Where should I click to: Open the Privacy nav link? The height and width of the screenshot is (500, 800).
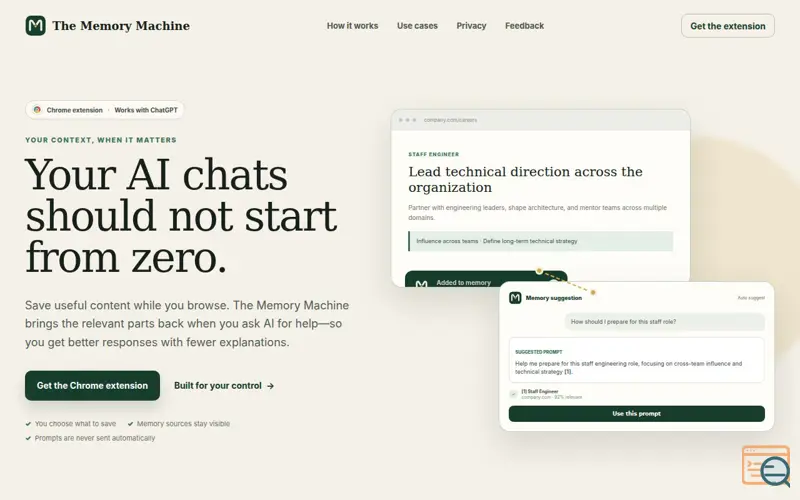(x=471, y=26)
